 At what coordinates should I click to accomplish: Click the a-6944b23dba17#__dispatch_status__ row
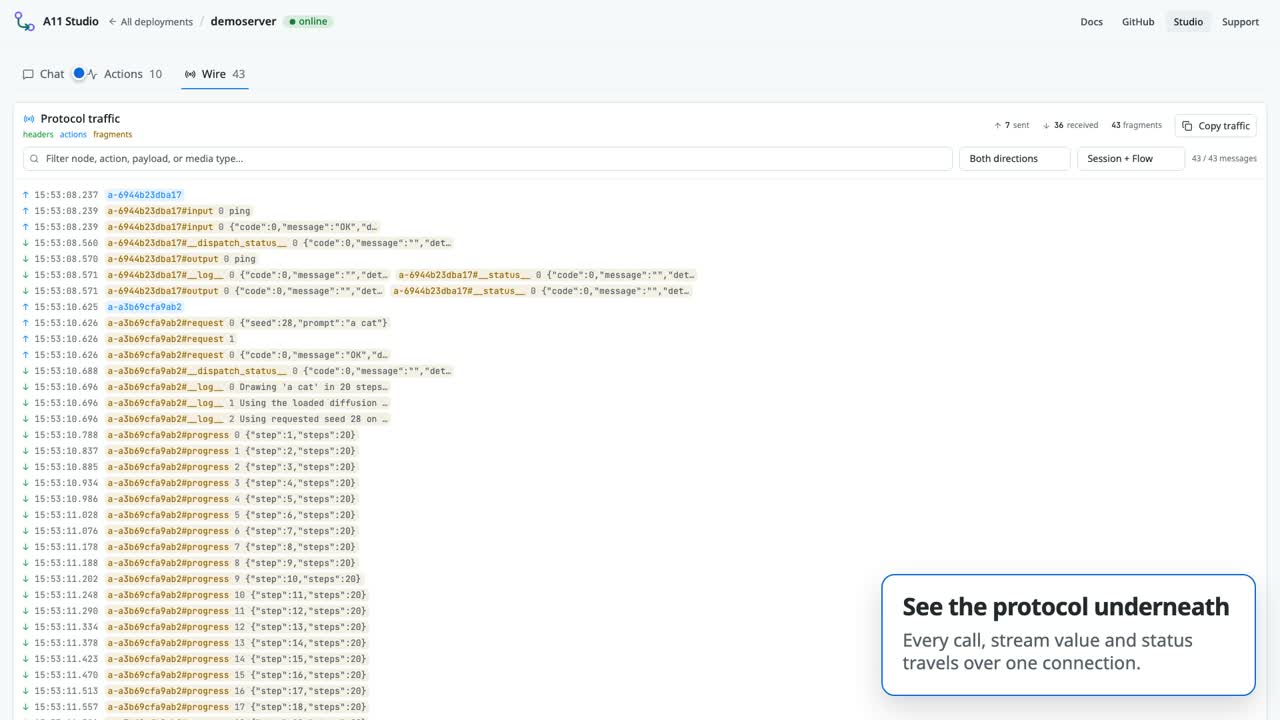280,243
